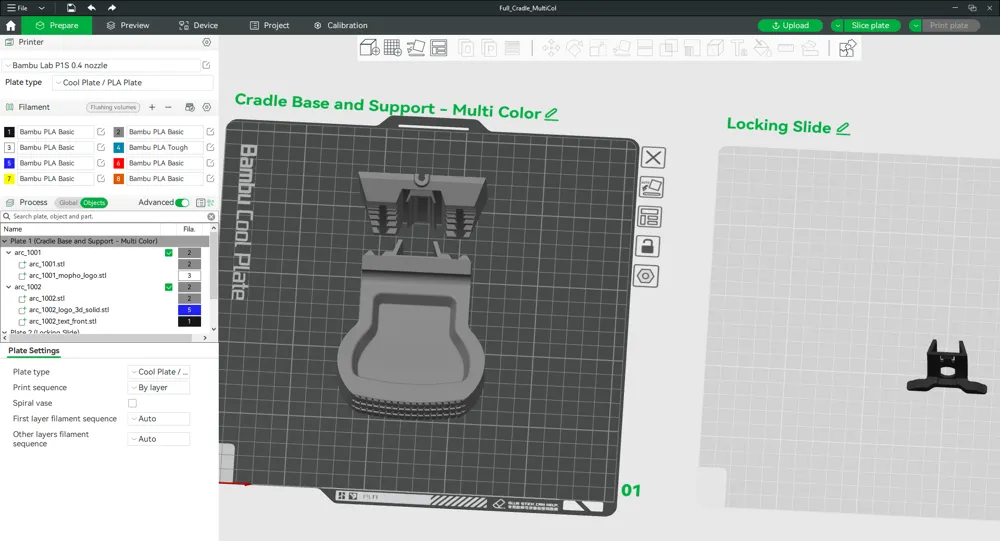Remove all objects from plate X icon
Image resolution: width=1000 pixels, height=541 pixels.
(652, 158)
